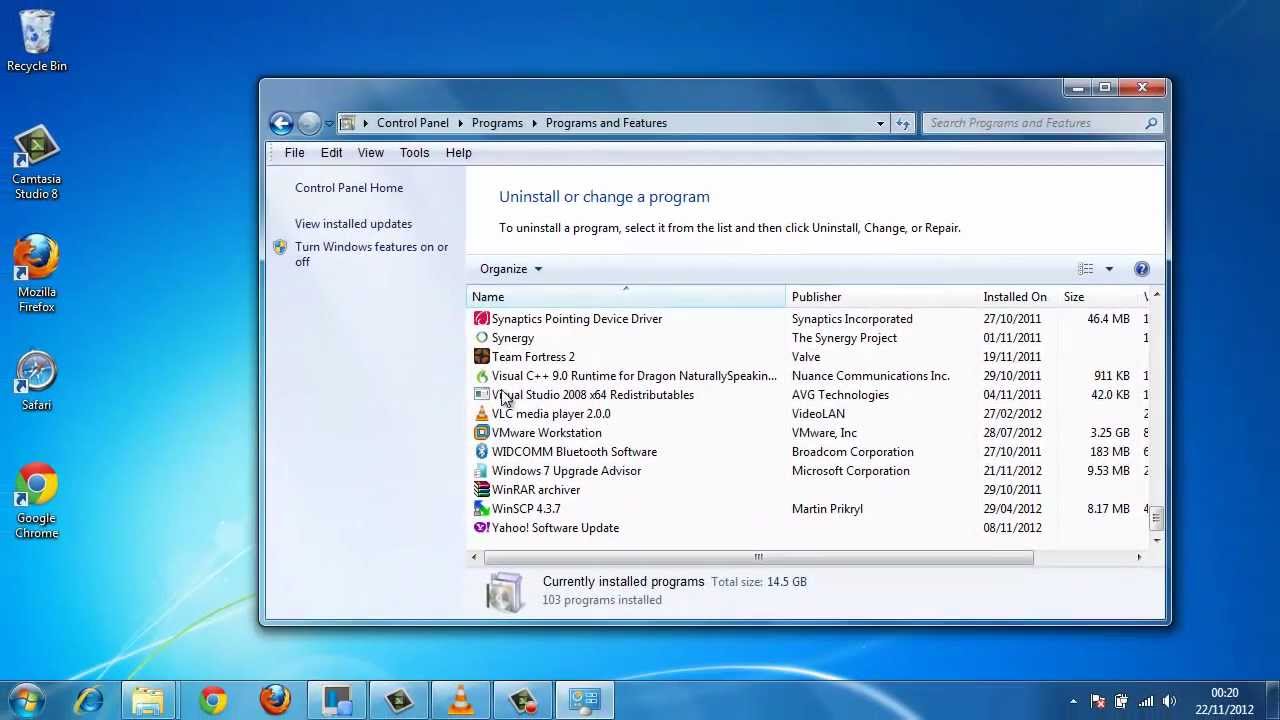Open Safari desktop shortcut

pyautogui.click(x=36, y=380)
